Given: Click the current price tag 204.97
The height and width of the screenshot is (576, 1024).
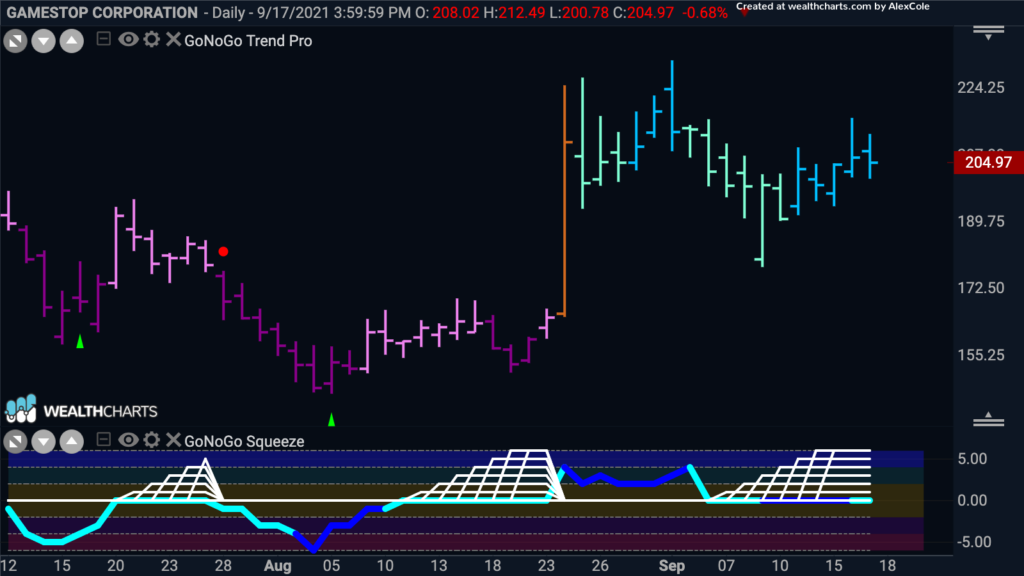Looking at the screenshot, I should [x=988, y=162].
